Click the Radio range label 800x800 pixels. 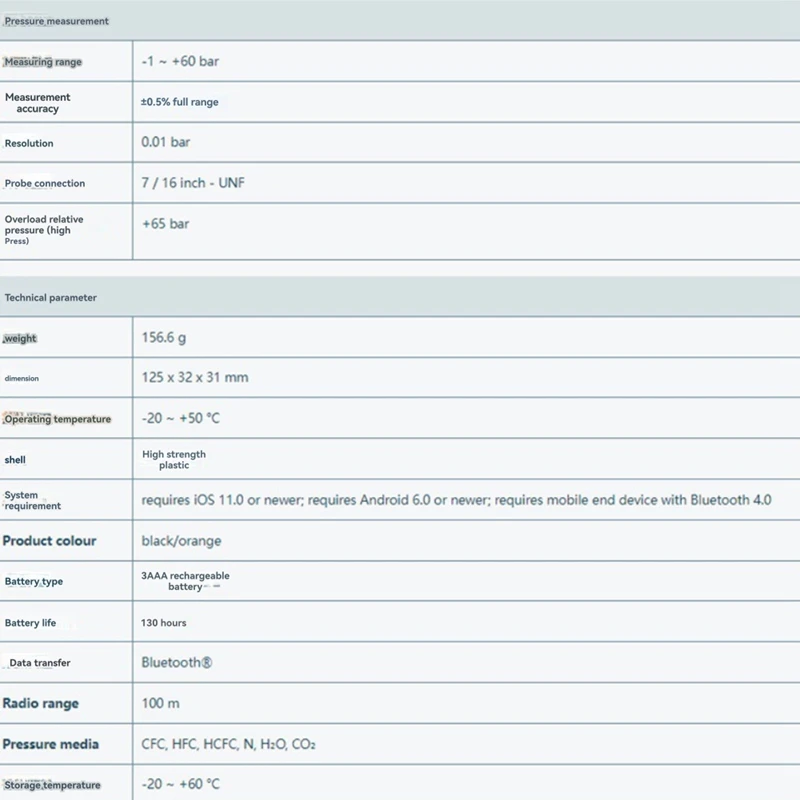click(x=41, y=704)
